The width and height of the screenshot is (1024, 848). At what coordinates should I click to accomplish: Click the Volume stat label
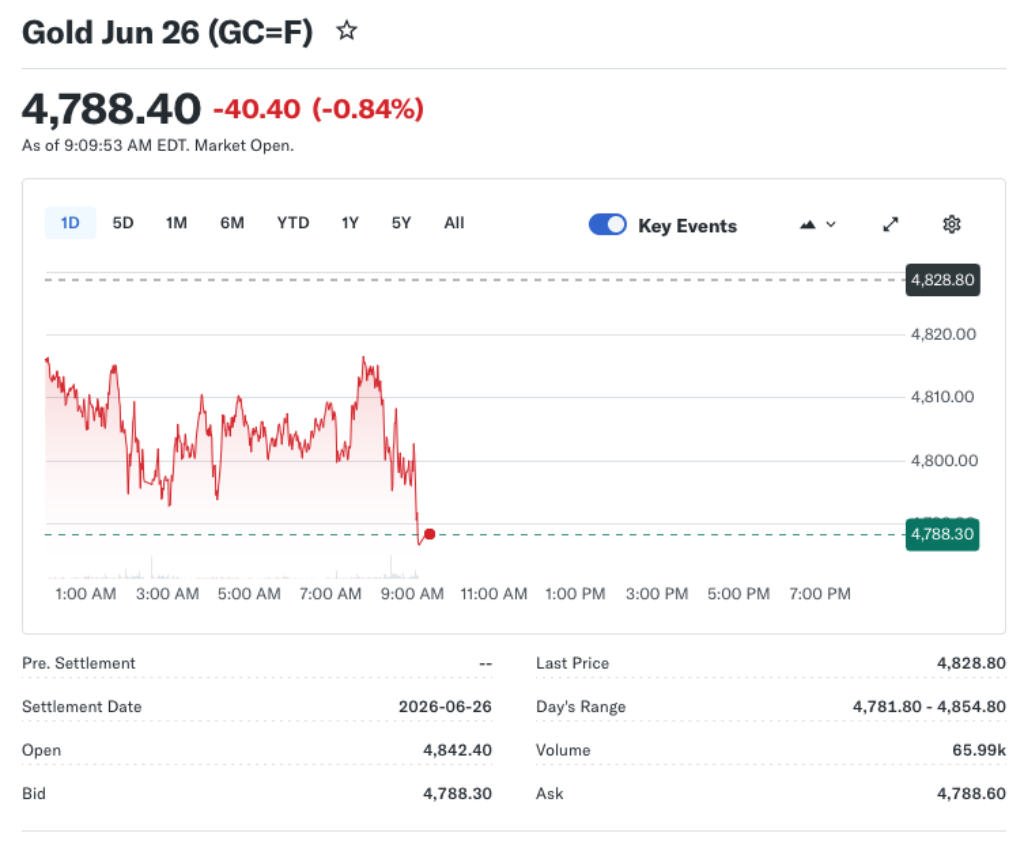tap(564, 750)
